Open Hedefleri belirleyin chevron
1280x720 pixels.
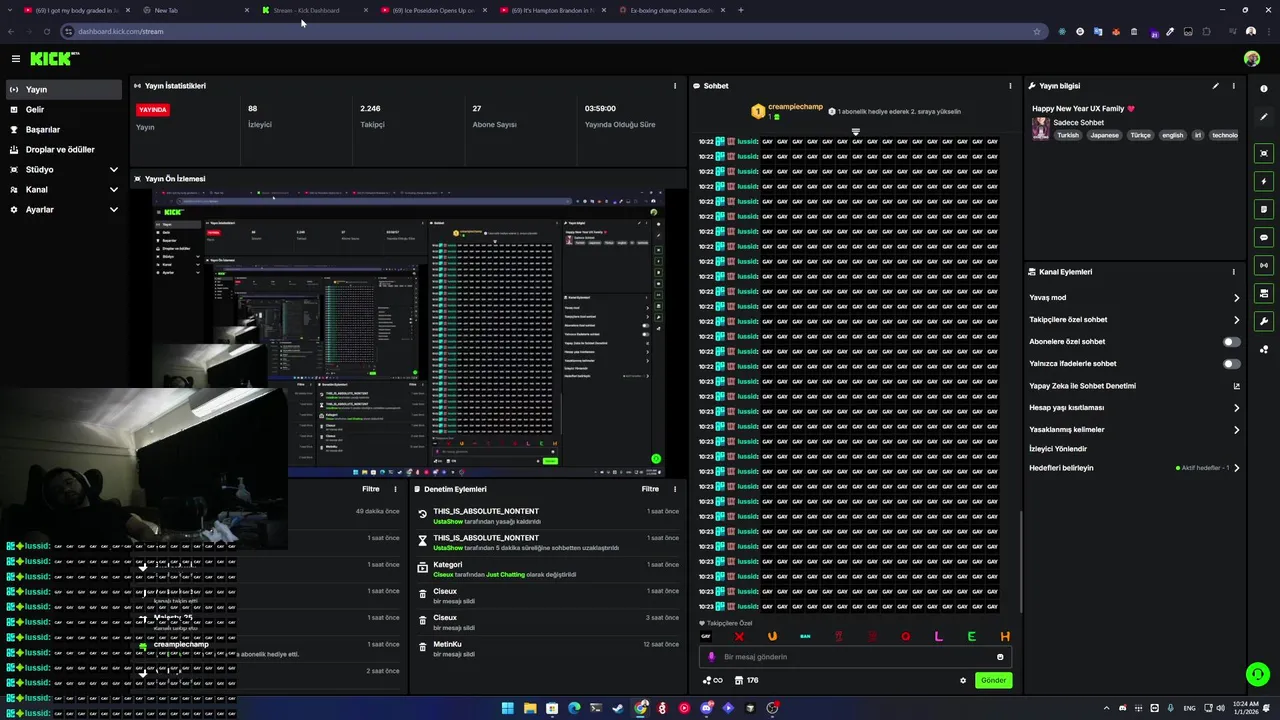tap(1236, 468)
